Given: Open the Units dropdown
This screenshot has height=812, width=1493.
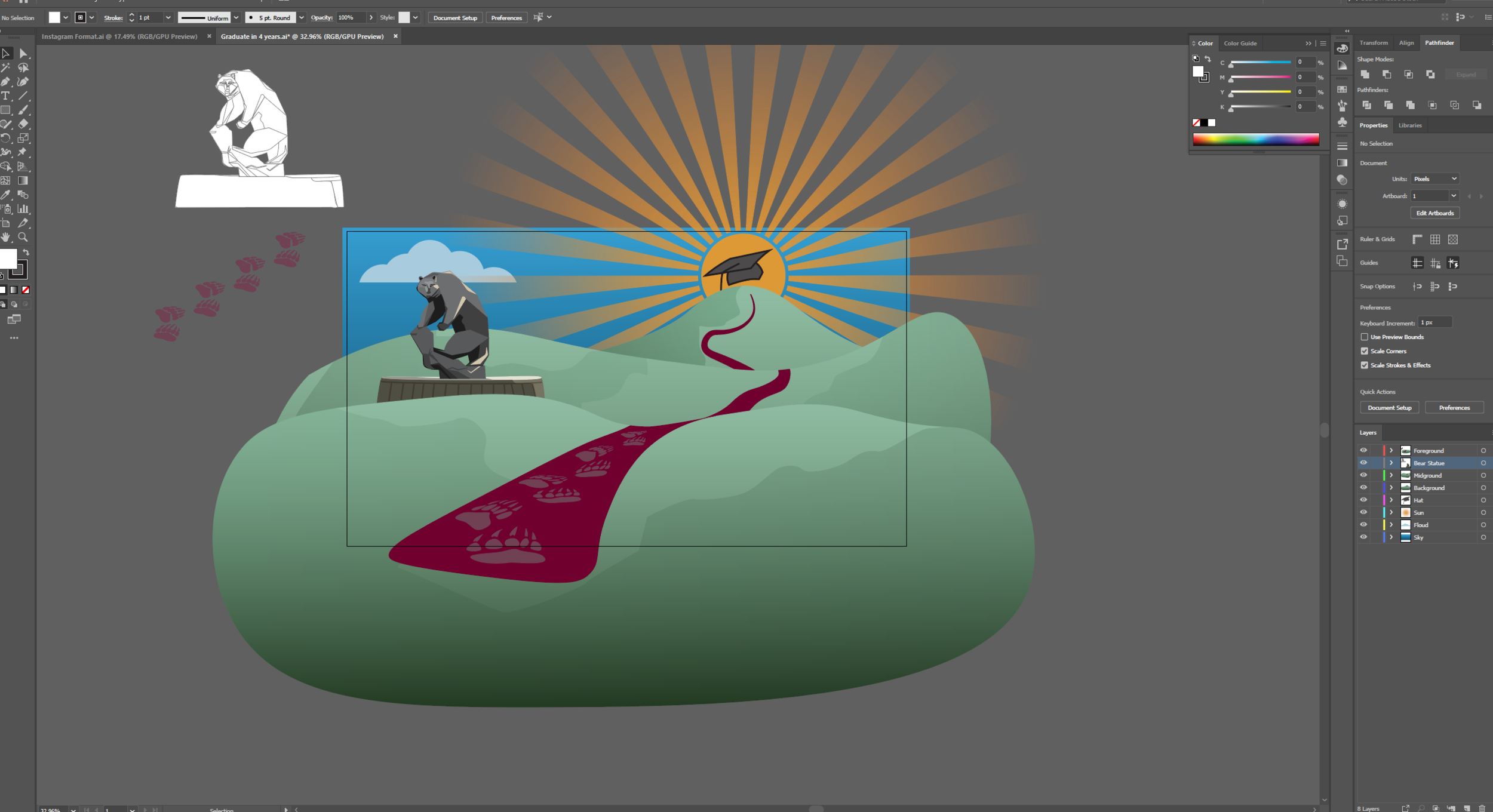Looking at the screenshot, I should click(1434, 179).
